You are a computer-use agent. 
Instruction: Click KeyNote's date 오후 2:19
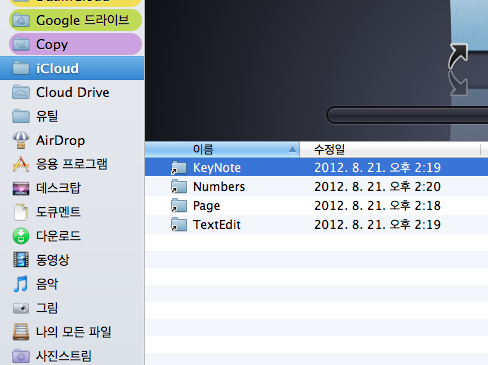click(x=415, y=168)
